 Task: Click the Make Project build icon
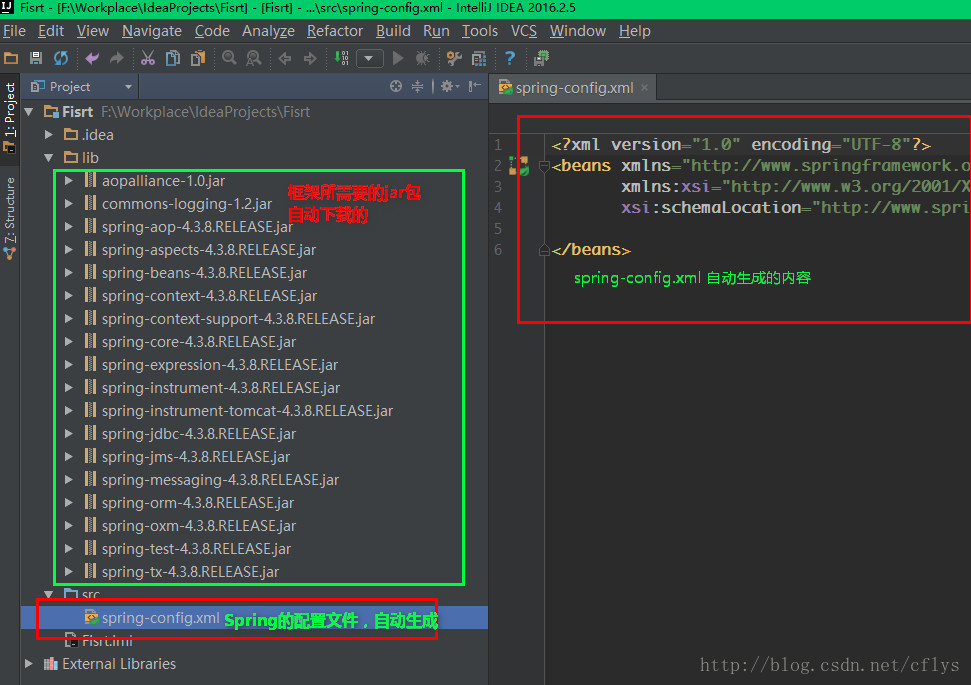tap(341, 58)
